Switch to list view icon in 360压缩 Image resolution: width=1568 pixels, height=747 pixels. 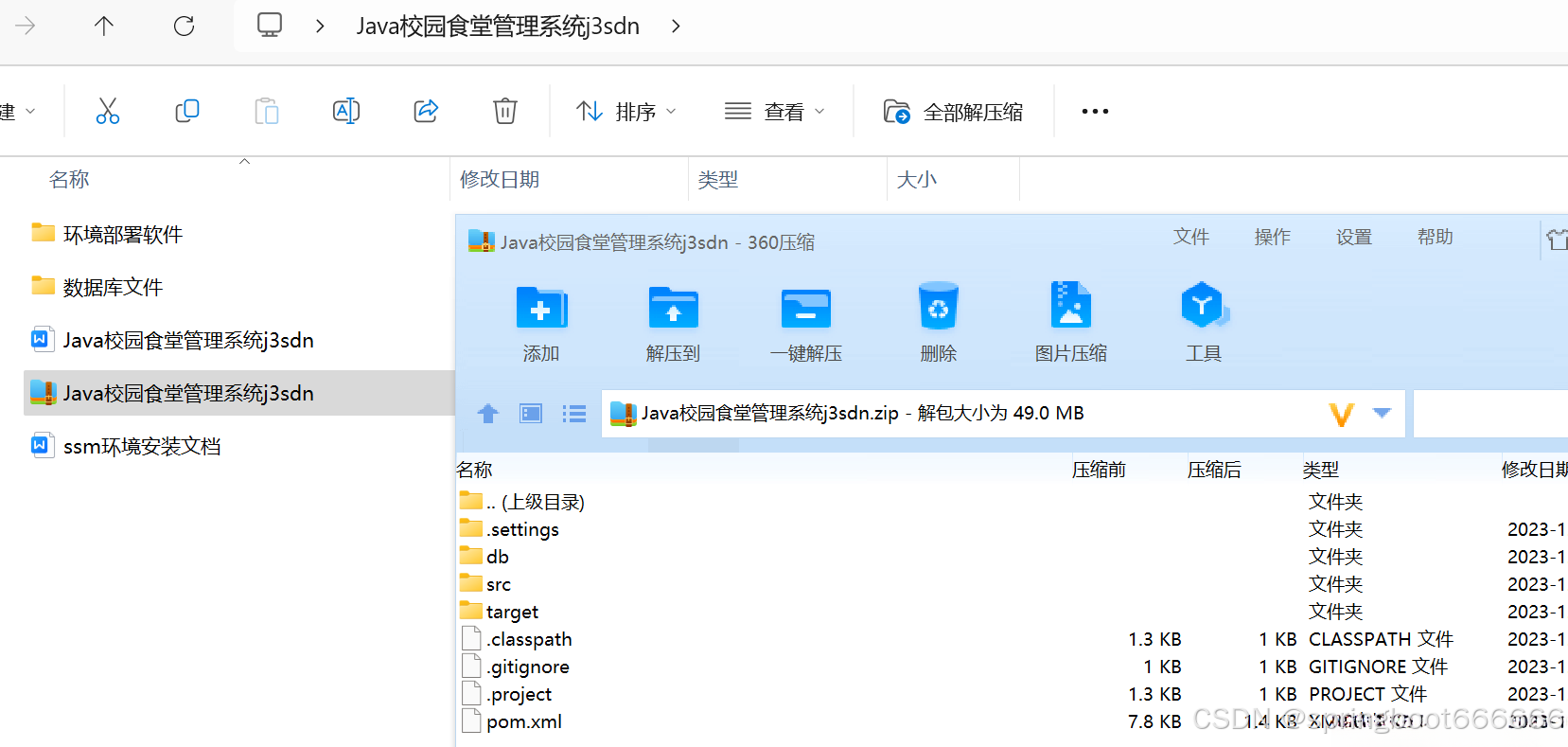click(573, 414)
